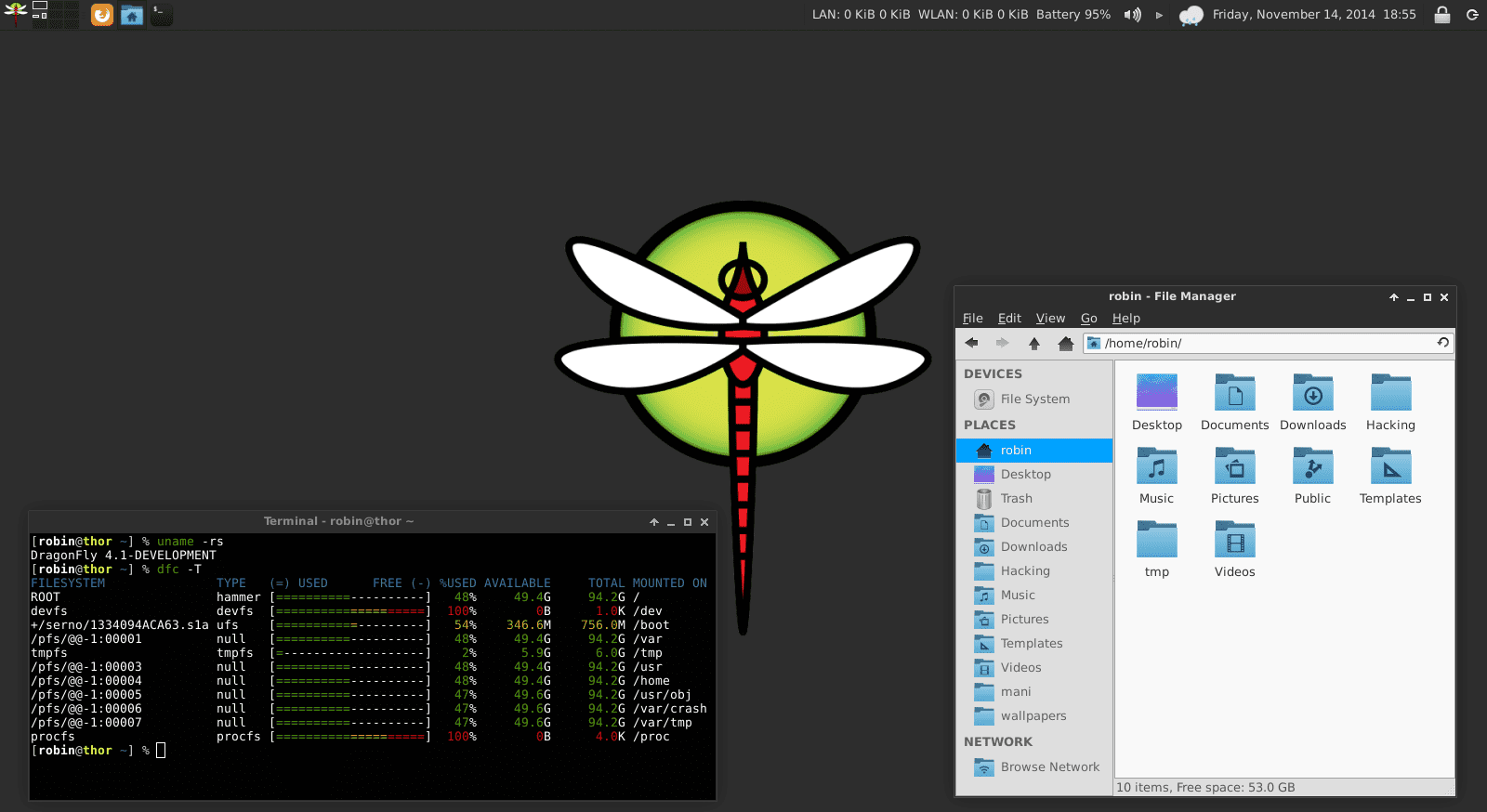The height and width of the screenshot is (812, 1487).
Task: Select Templates in the Places sidebar
Action: click(x=1034, y=644)
